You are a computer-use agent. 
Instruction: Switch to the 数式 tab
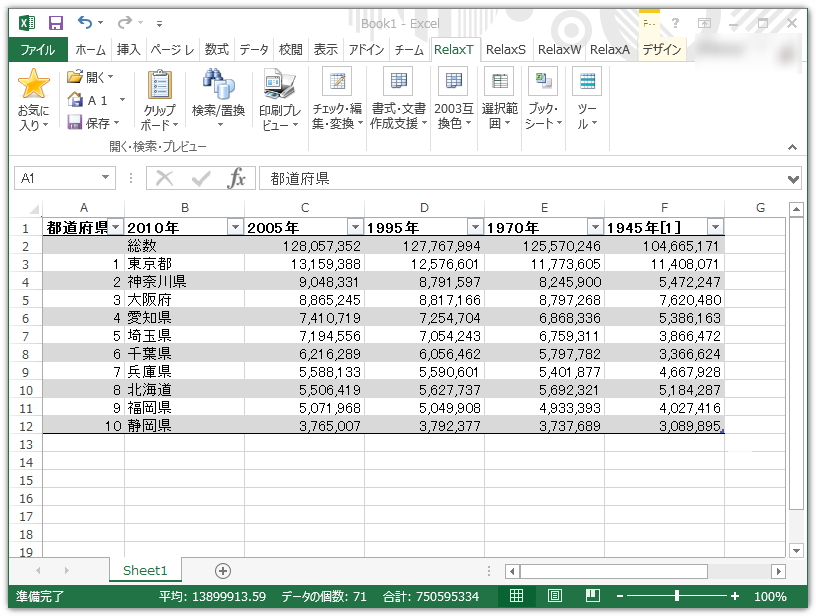[x=216, y=50]
